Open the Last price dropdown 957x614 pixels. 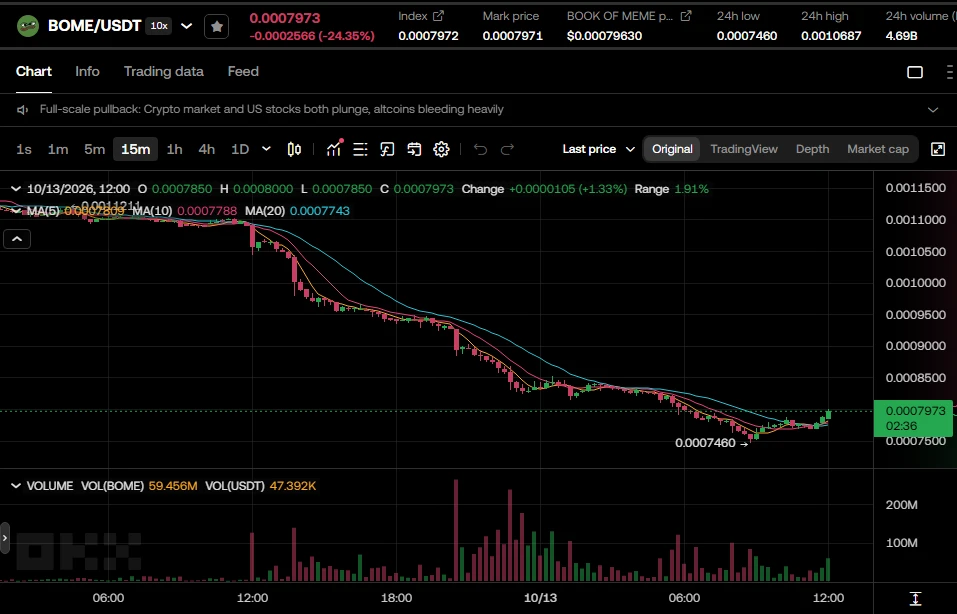[598, 149]
